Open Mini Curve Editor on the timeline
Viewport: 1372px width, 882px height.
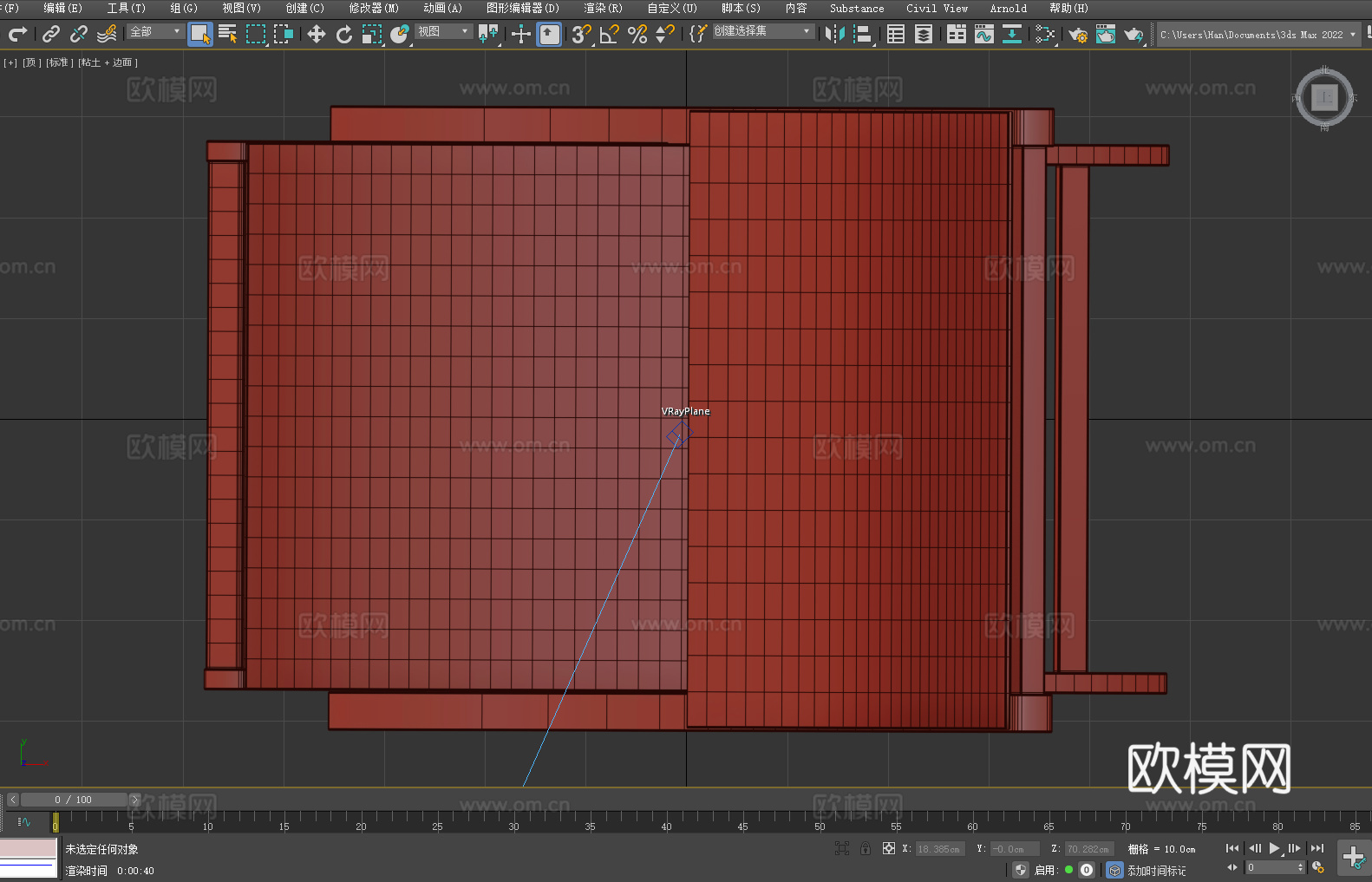pos(23,821)
